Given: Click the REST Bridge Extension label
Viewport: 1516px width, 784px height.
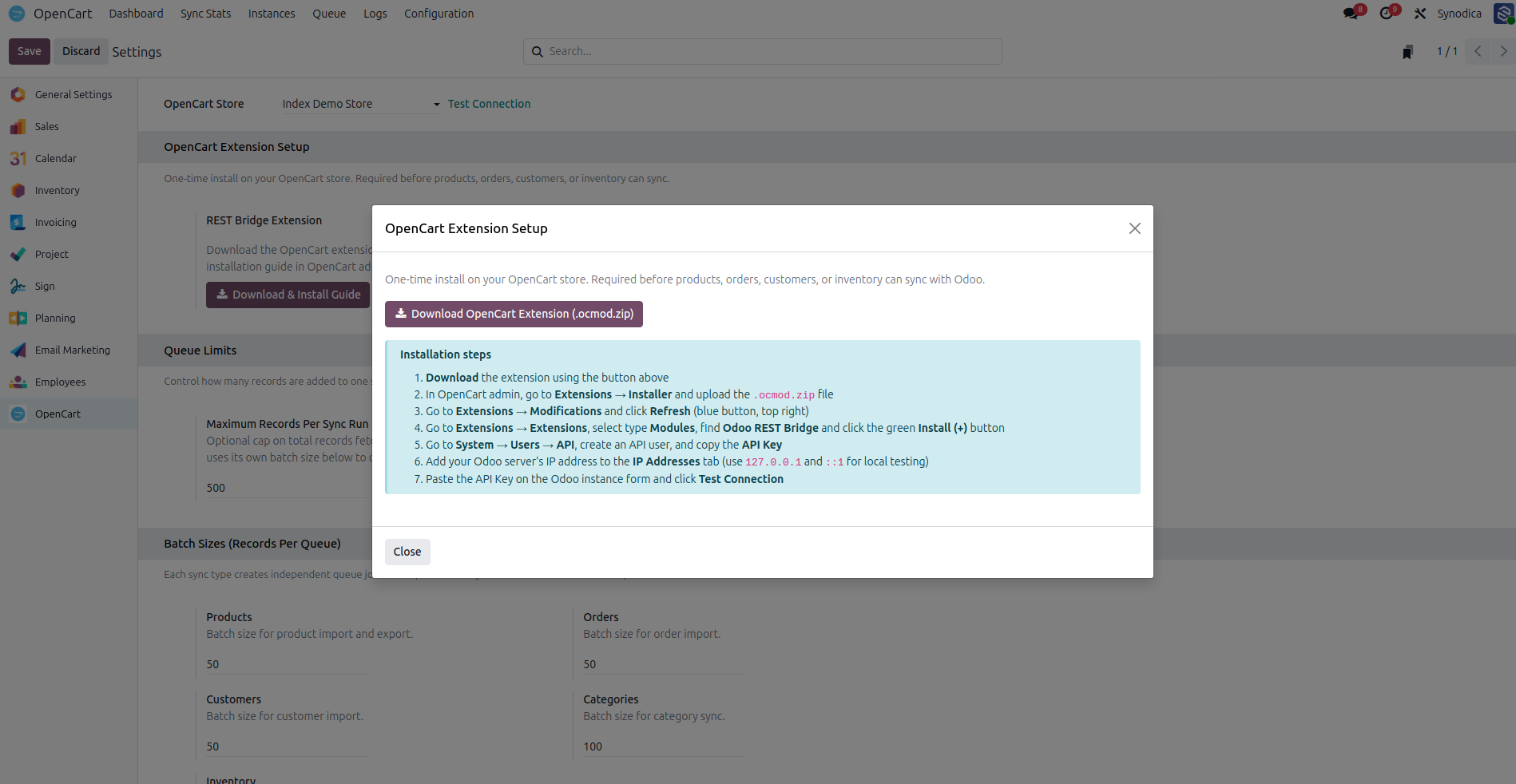Looking at the screenshot, I should [x=264, y=220].
